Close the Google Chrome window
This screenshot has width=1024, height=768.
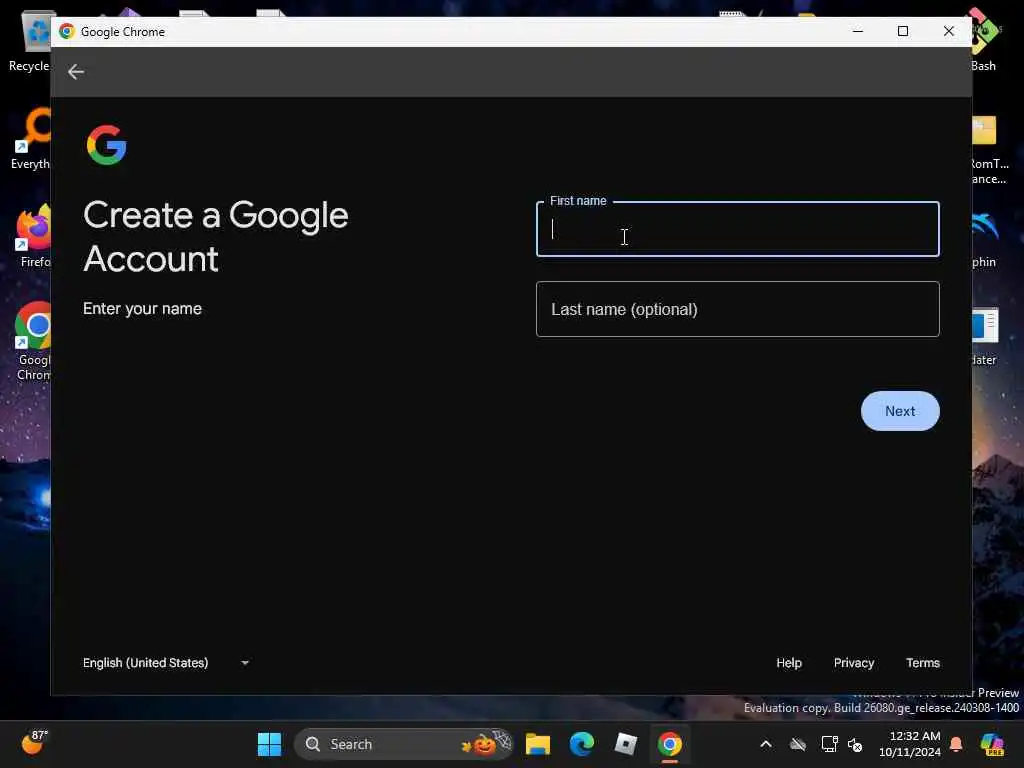pos(948,31)
